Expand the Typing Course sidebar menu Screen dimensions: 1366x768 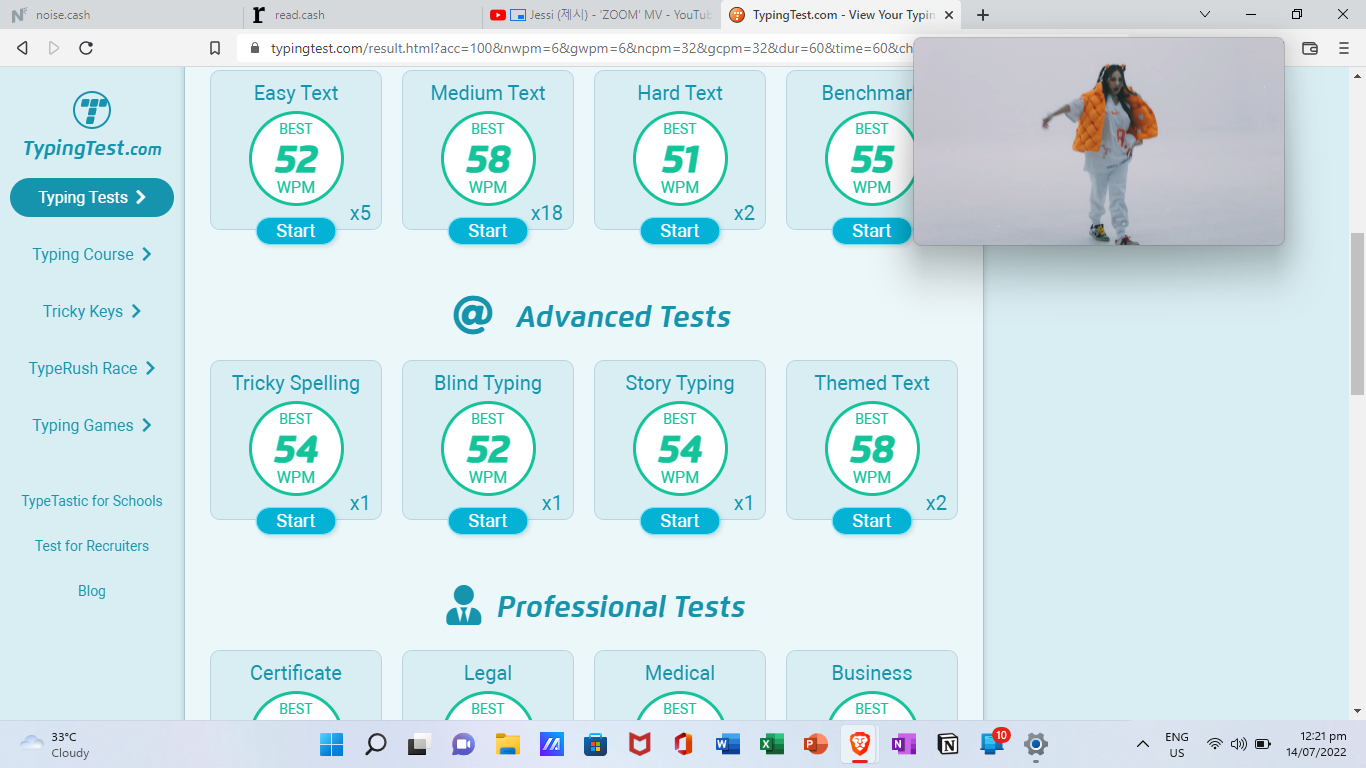(x=92, y=254)
